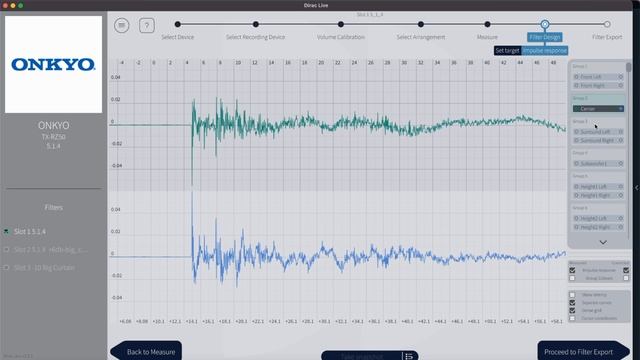Screen dimensions: 640x360
Task: Click icon right of Surround Right speaker
Action: pos(620,140)
